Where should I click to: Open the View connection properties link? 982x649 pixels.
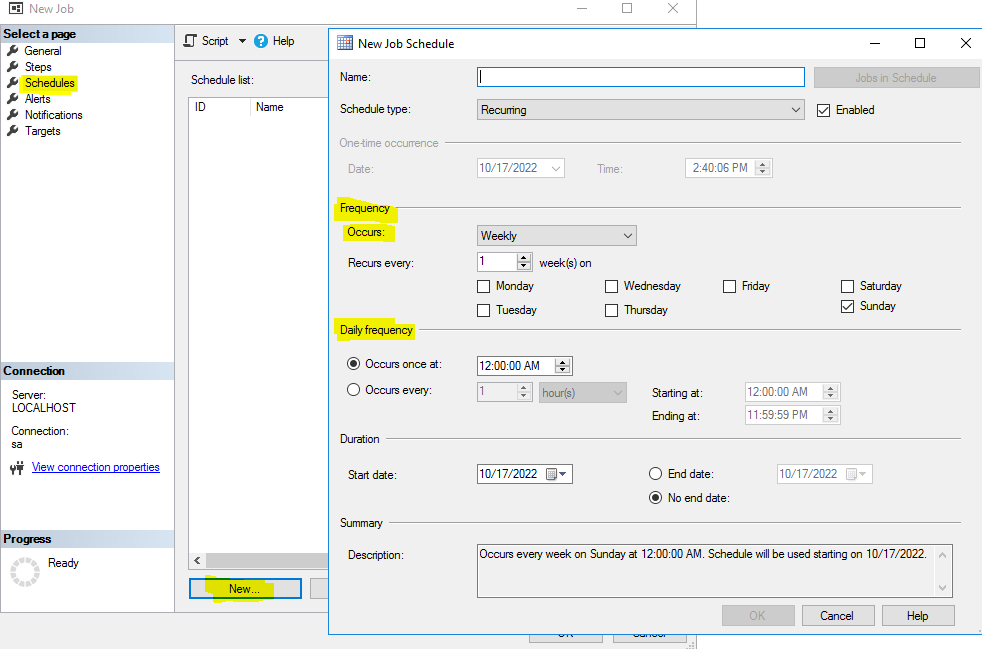[x=96, y=467]
